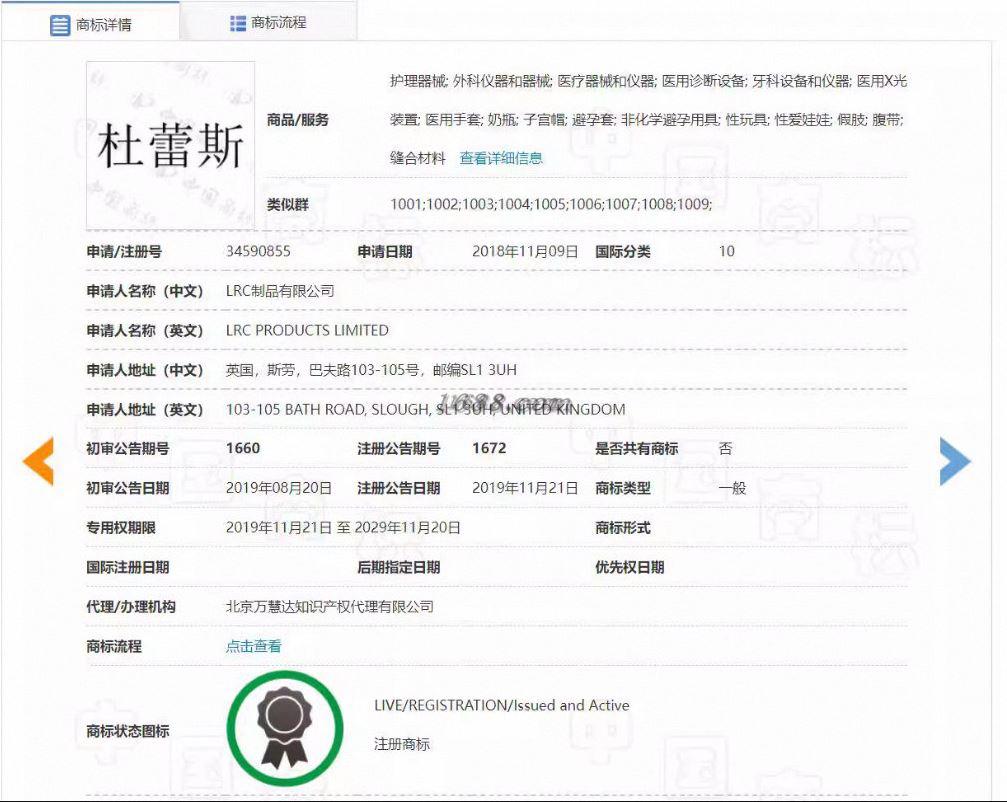Click the green registered trademark status badge

click(x=285, y=728)
